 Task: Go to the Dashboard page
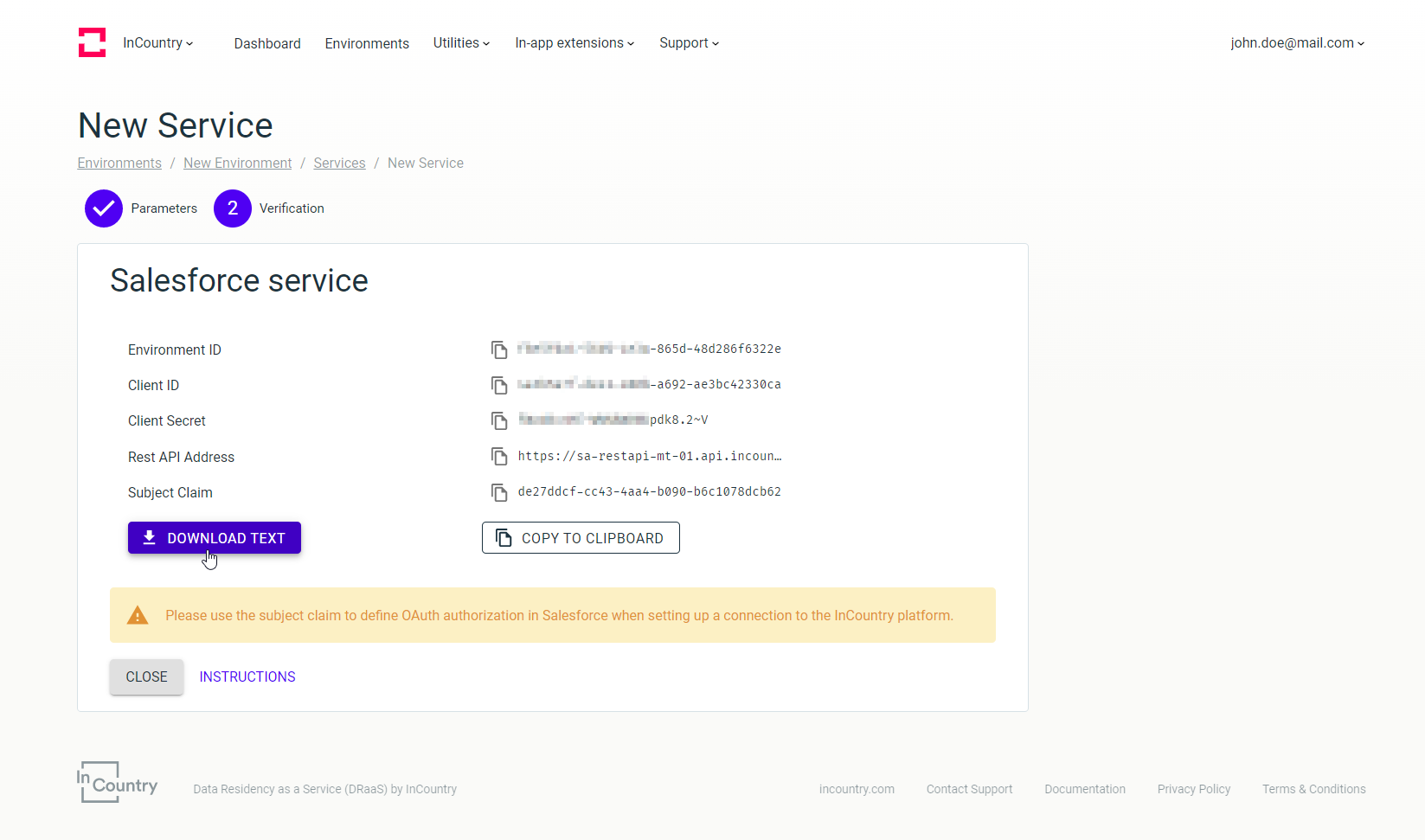point(267,43)
